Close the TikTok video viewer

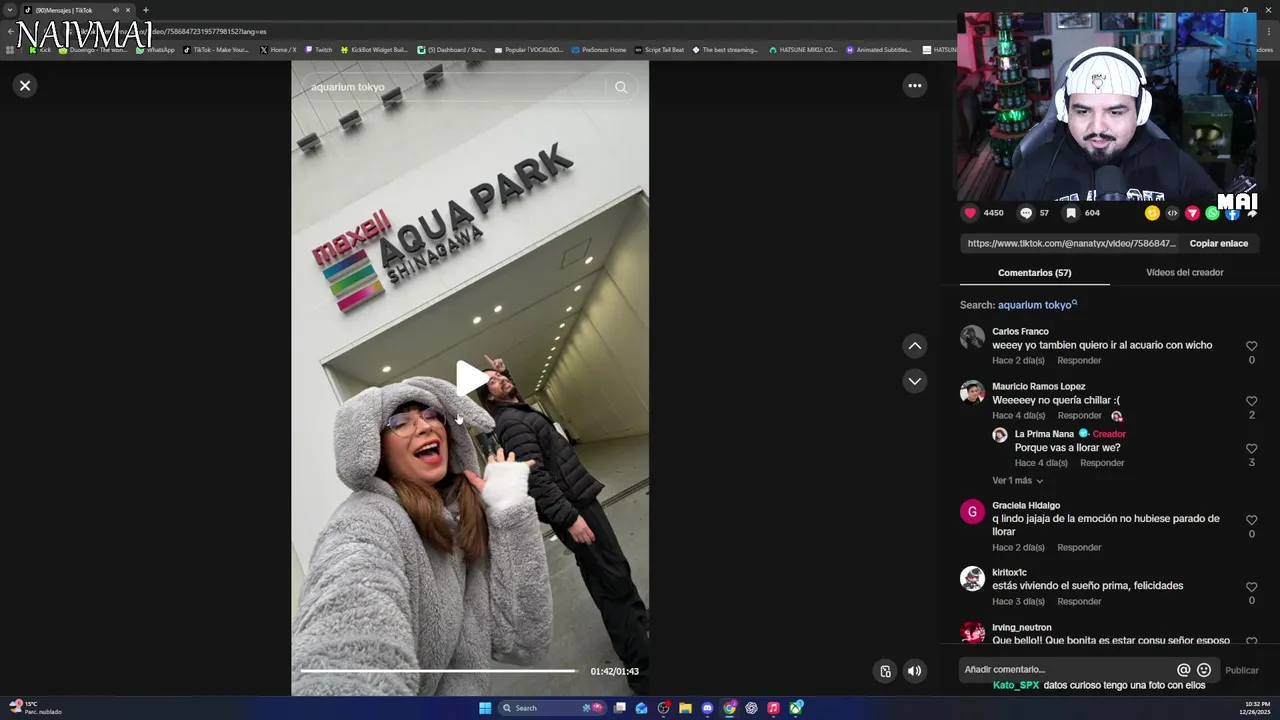(25, 86)
